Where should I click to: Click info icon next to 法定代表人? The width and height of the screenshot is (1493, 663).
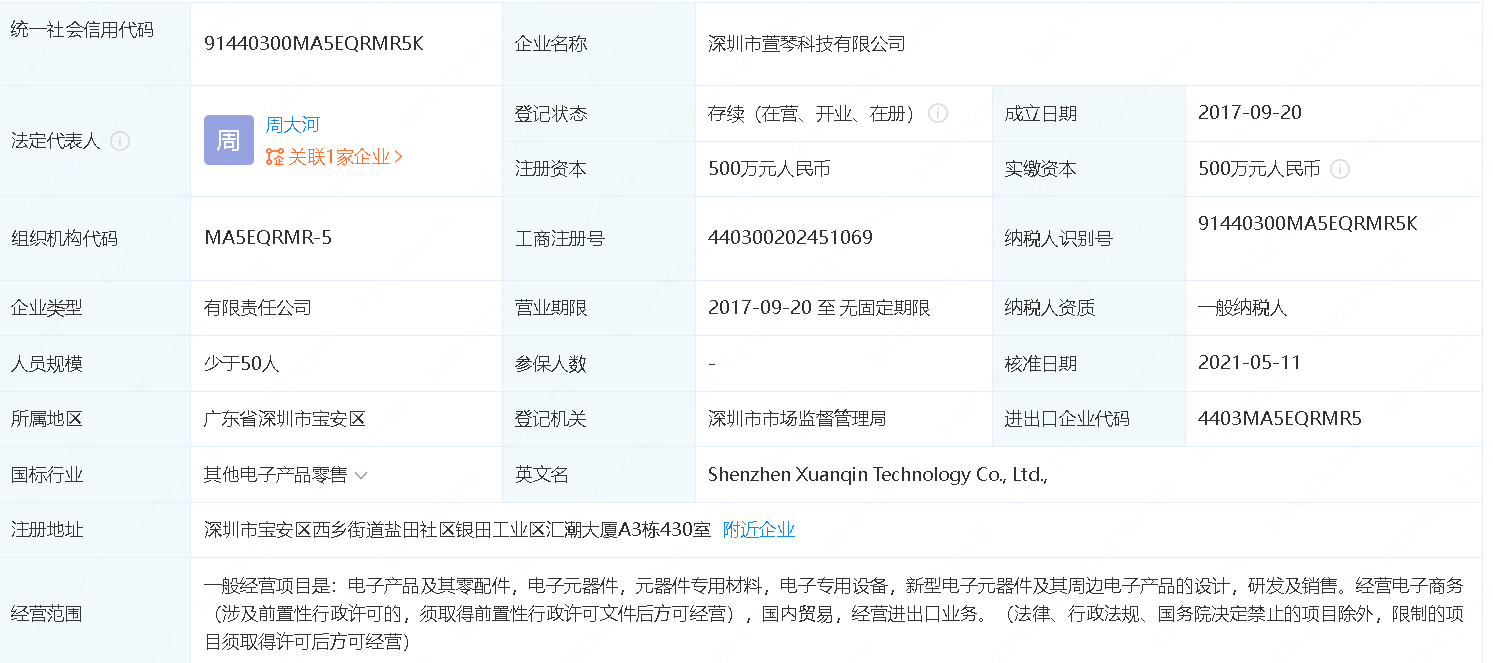tap(120, 141)
